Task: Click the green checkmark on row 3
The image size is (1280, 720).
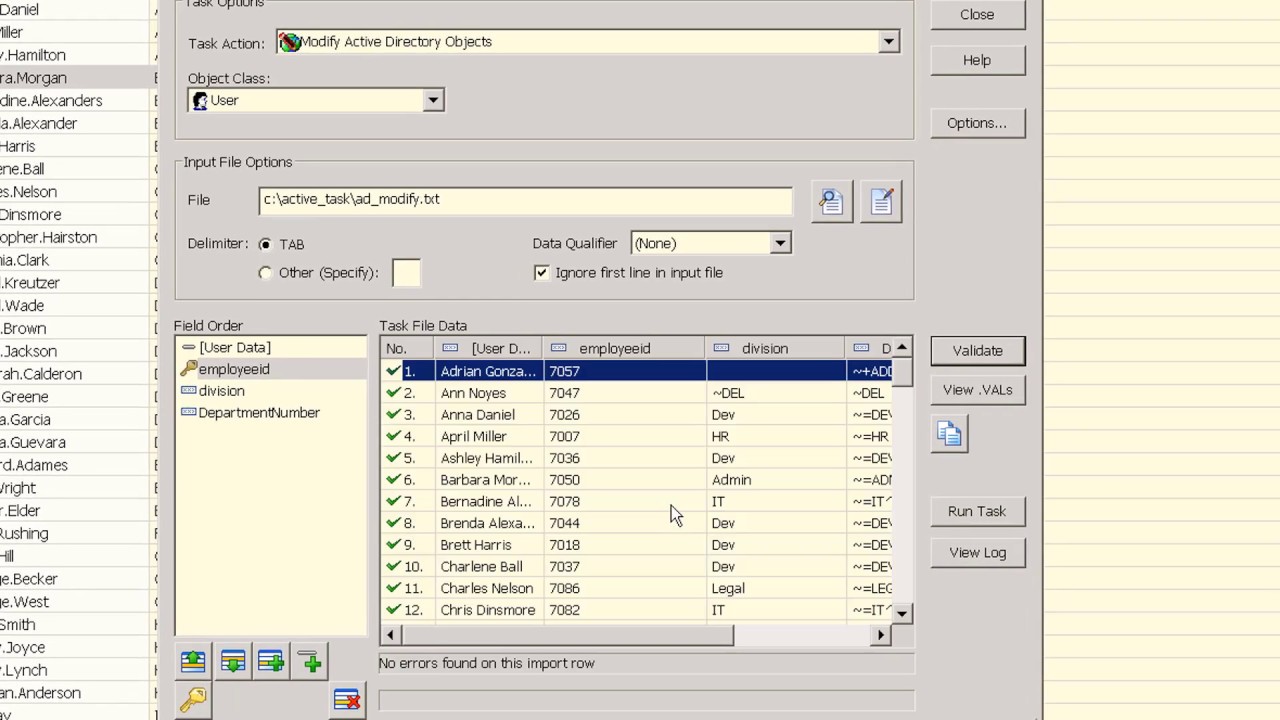Action: (x=393, y=414)
